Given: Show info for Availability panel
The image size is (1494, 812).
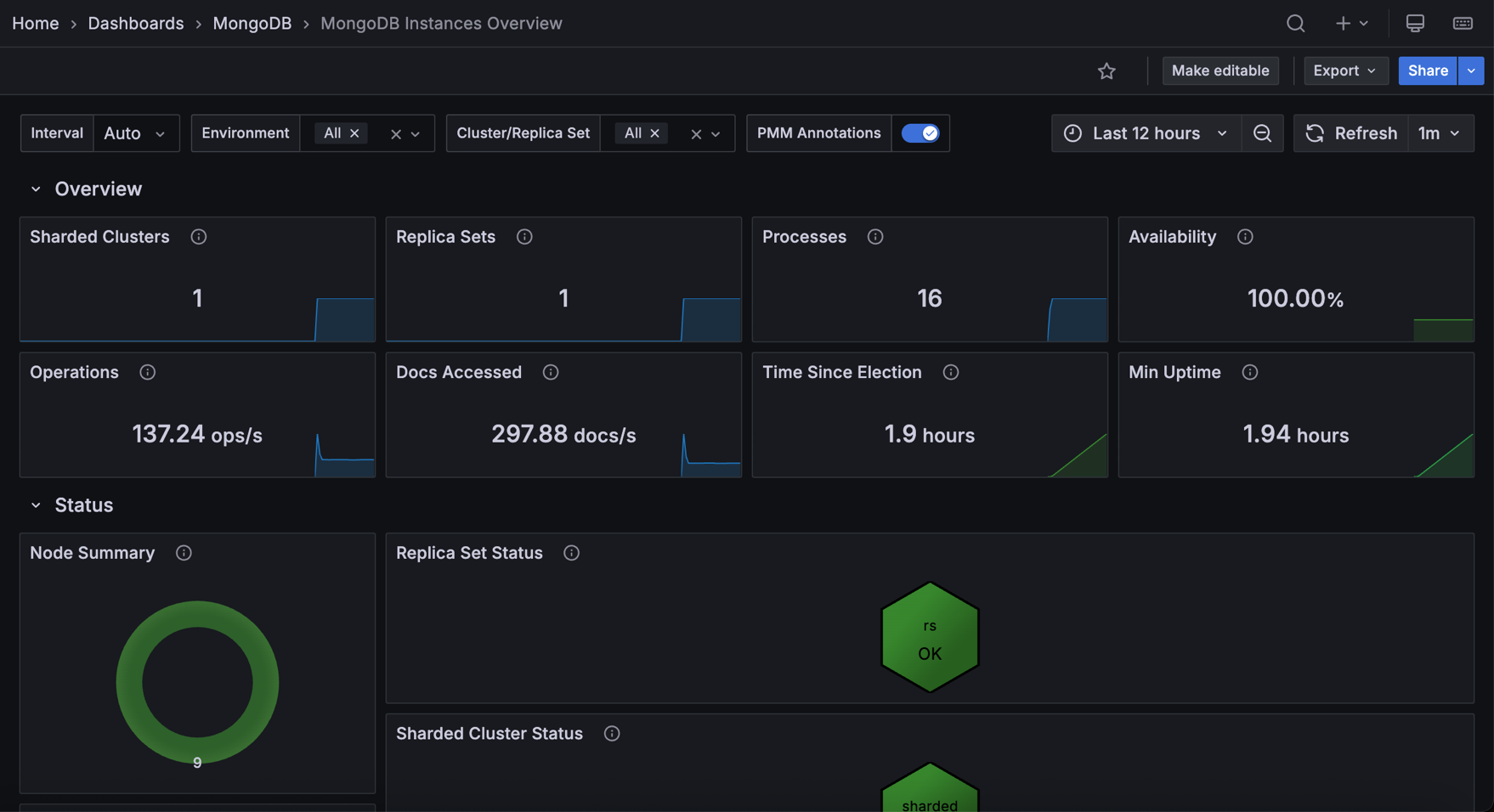Looking at the screenshot, I should coord(1245,237).
